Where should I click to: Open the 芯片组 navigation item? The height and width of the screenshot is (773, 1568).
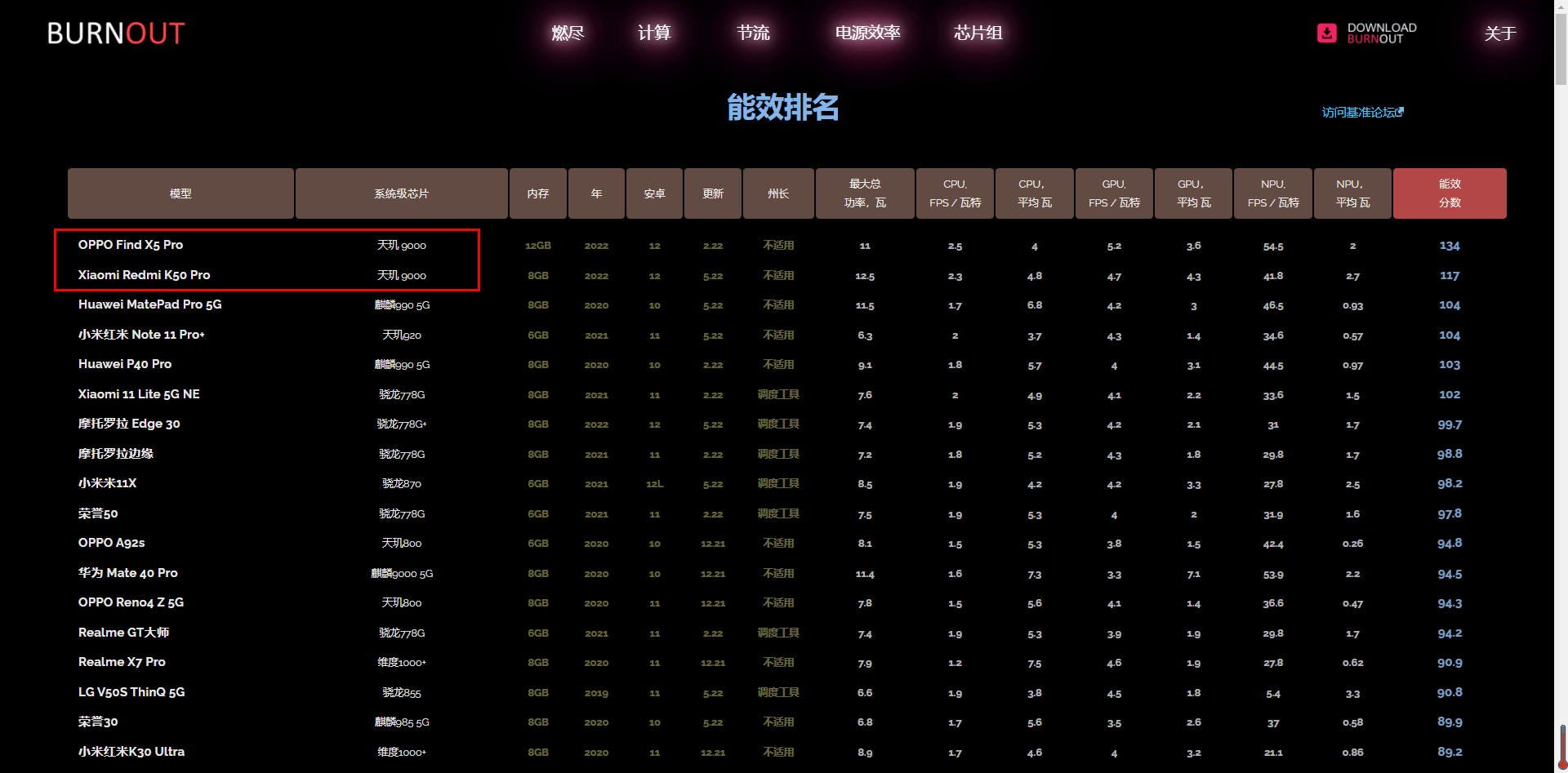coord(978,33)
